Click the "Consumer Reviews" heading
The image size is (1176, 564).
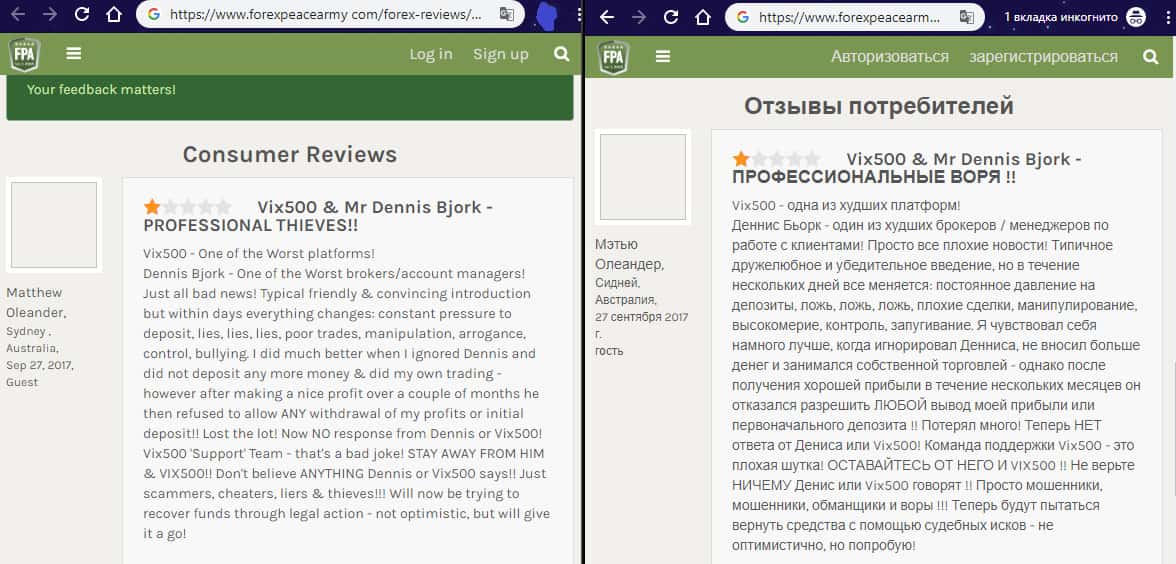point(290,154)
